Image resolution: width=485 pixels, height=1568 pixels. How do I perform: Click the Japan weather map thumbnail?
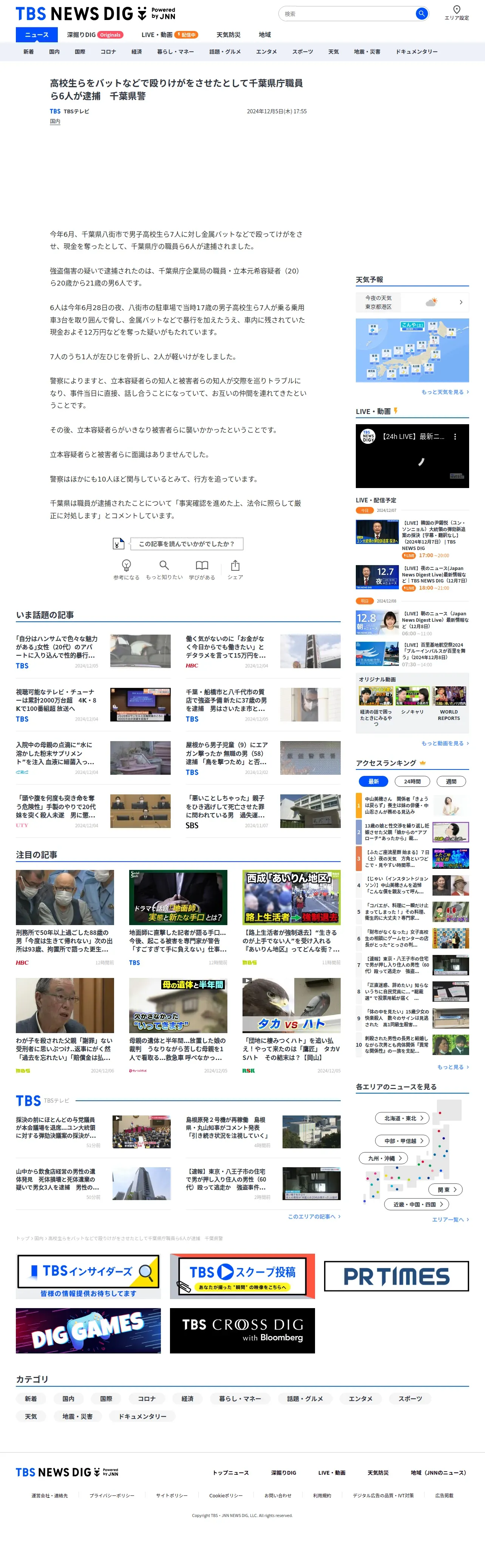pos(412,351)
